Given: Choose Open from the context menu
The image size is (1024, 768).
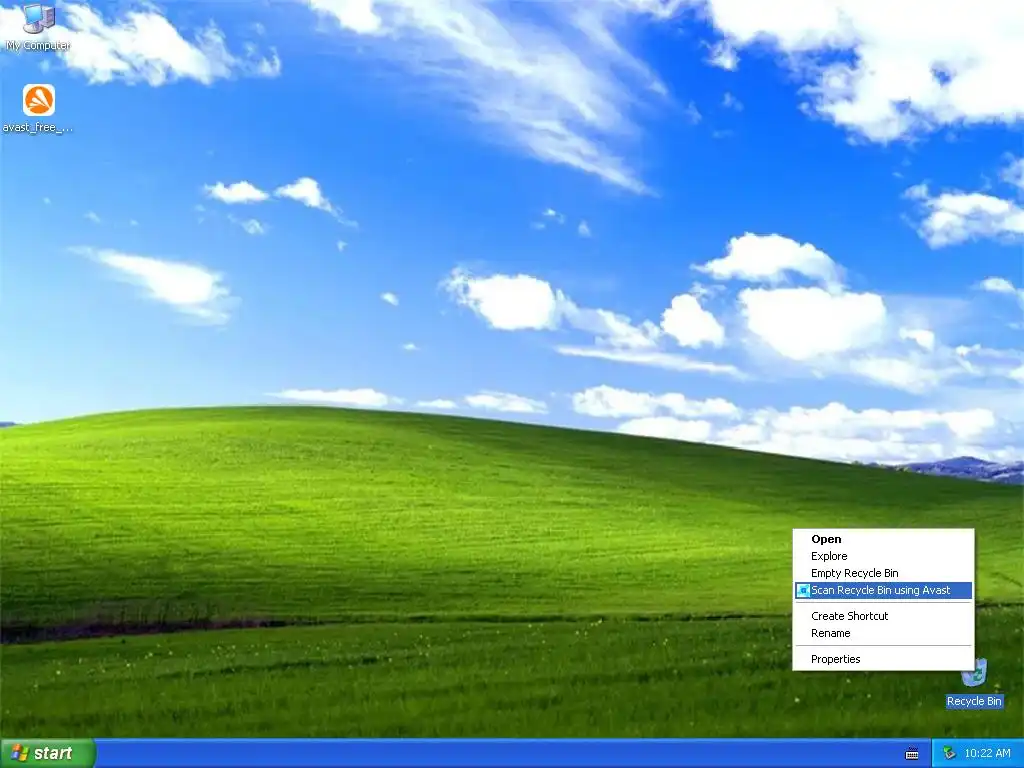Looking at the screenshot, I should pyautogui.click(x=883, y=539).
